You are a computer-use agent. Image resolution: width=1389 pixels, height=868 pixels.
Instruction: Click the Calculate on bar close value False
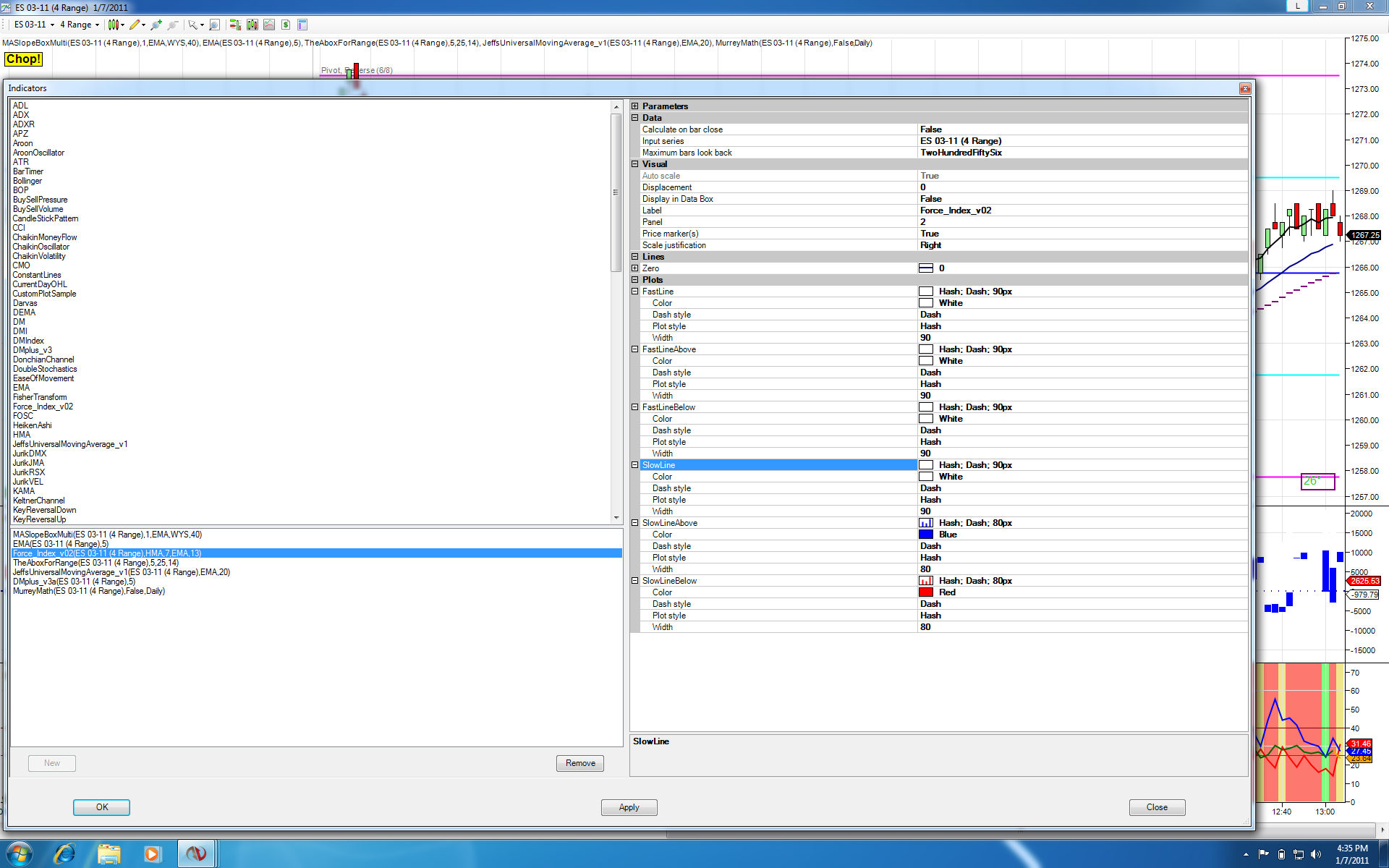click(1083, 129)
